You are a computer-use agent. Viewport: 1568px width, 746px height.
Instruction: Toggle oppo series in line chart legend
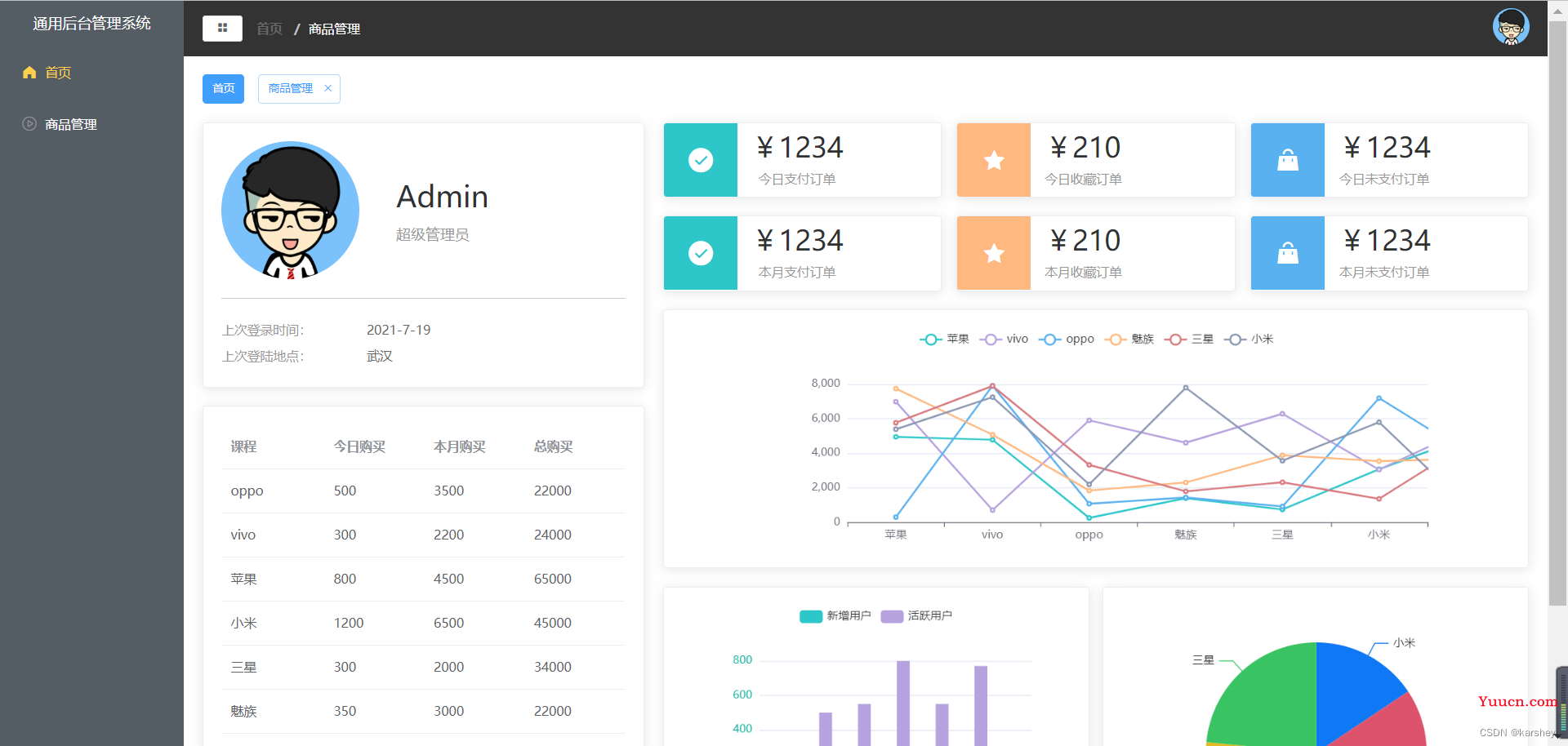pyautogui.click(x=1067, y=340)
